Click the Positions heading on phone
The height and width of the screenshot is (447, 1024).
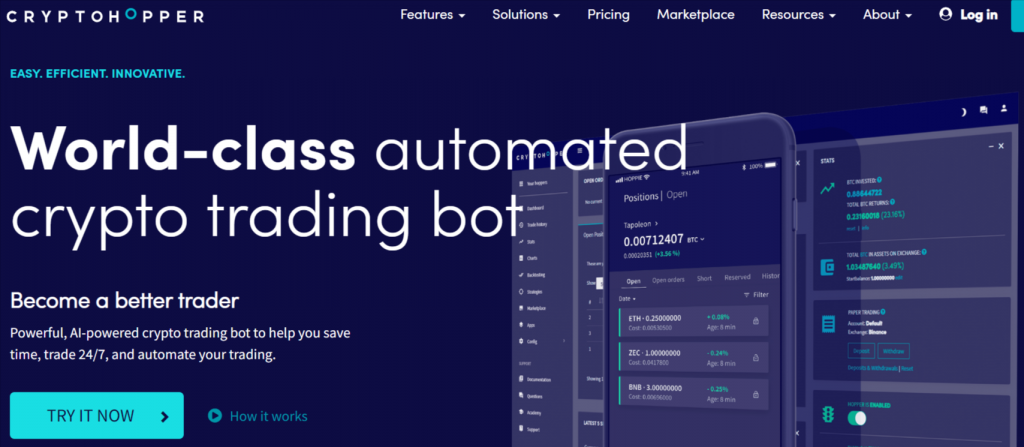(x=641, y=197)
